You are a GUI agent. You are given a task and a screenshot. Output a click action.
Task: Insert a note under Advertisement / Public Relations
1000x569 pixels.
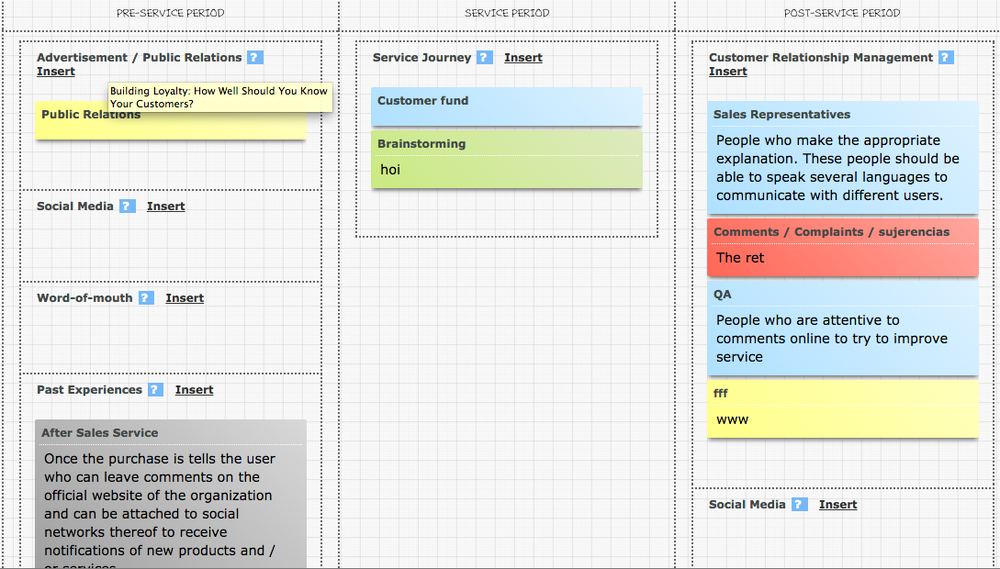click(56, 72)
